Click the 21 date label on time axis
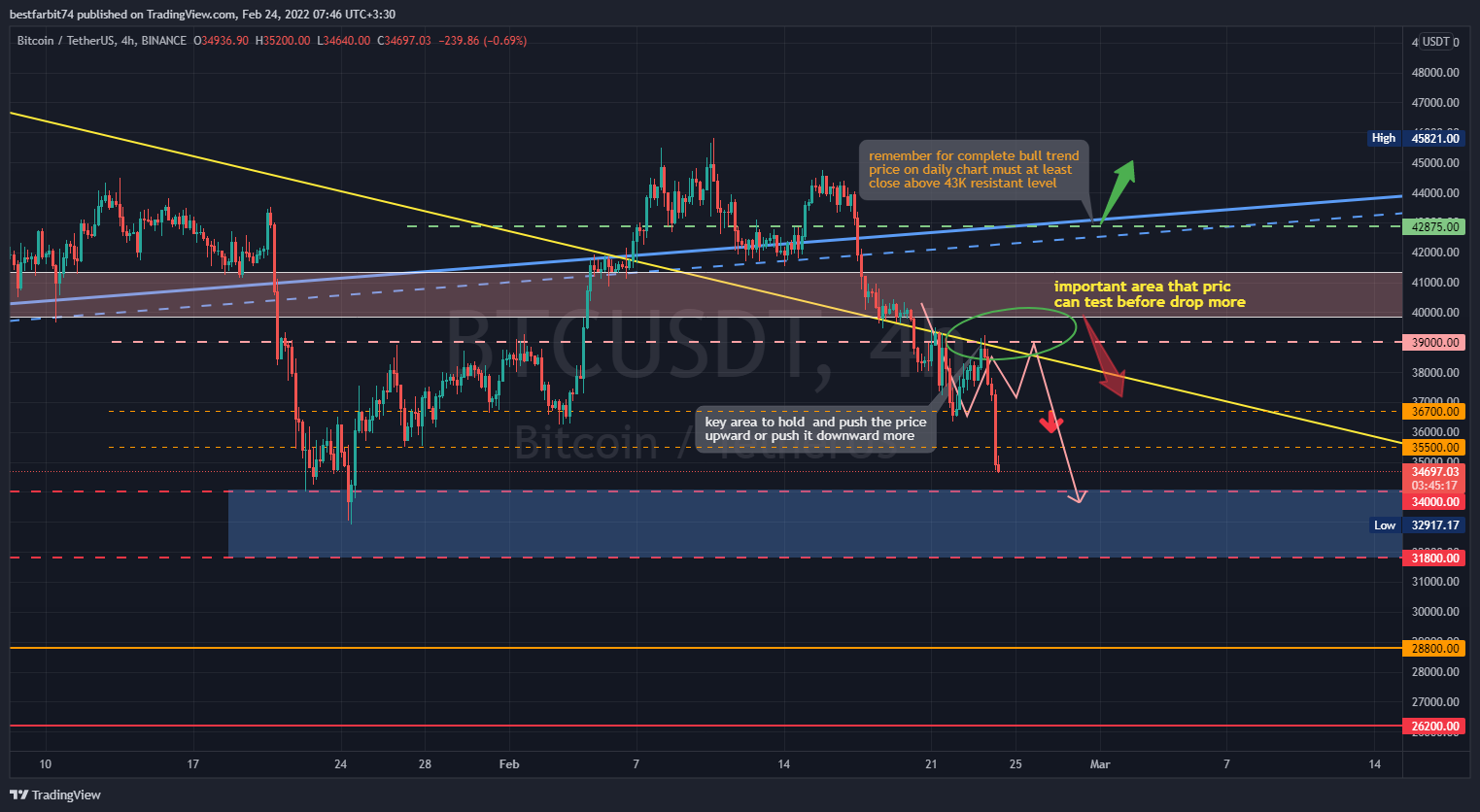1480x812 pixels. [931, 764]
